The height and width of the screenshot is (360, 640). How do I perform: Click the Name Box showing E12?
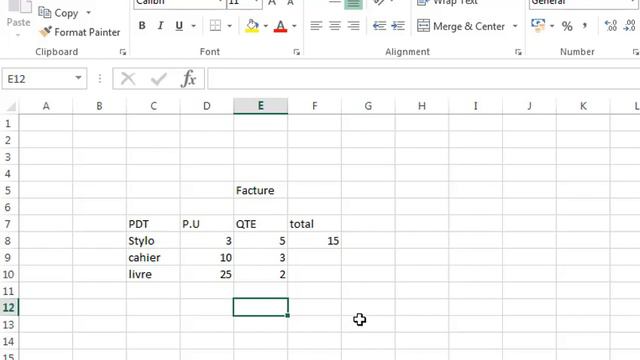tap(38, 79)
